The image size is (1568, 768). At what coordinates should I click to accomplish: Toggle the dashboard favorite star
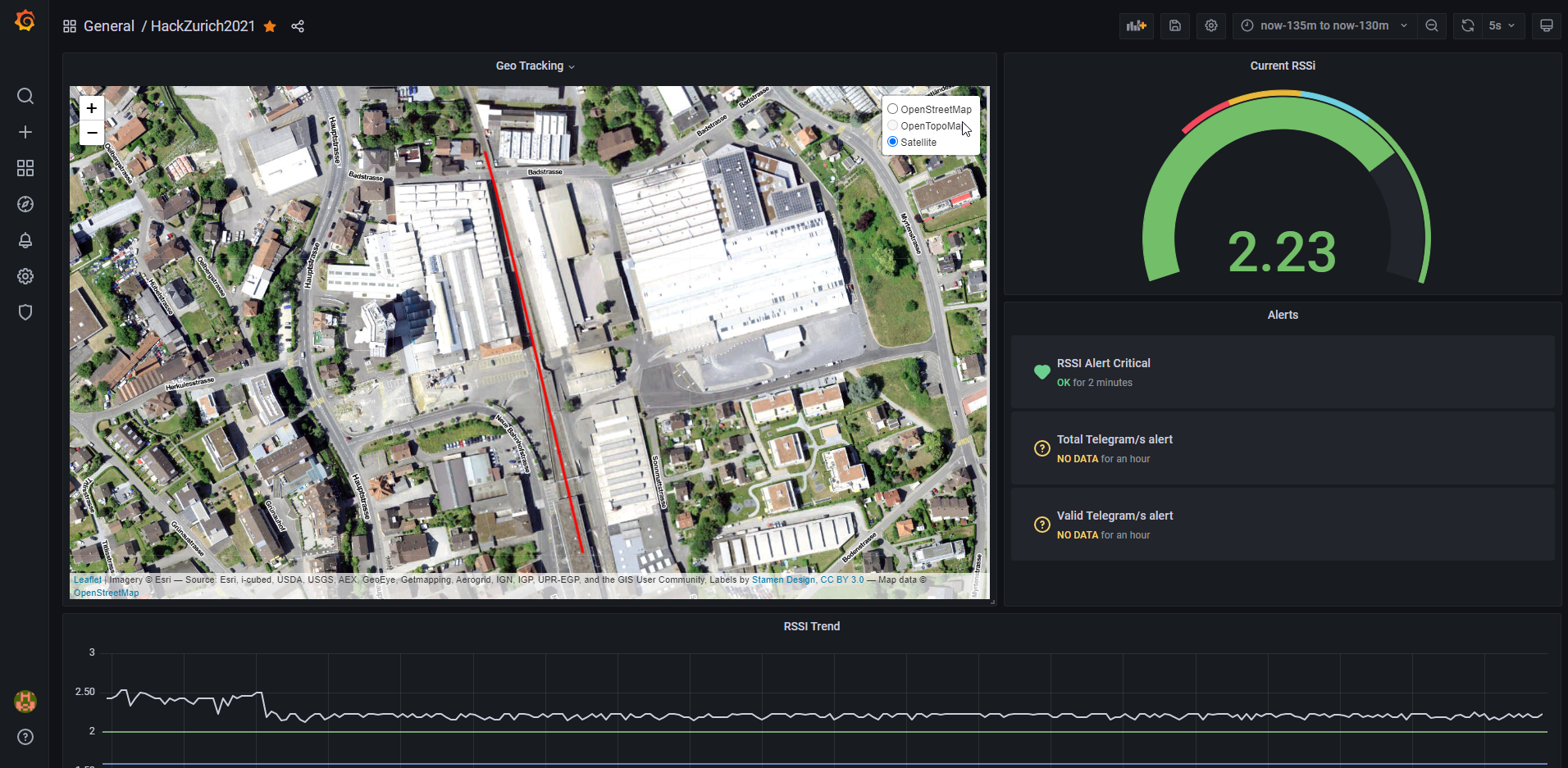pos(270,26)
